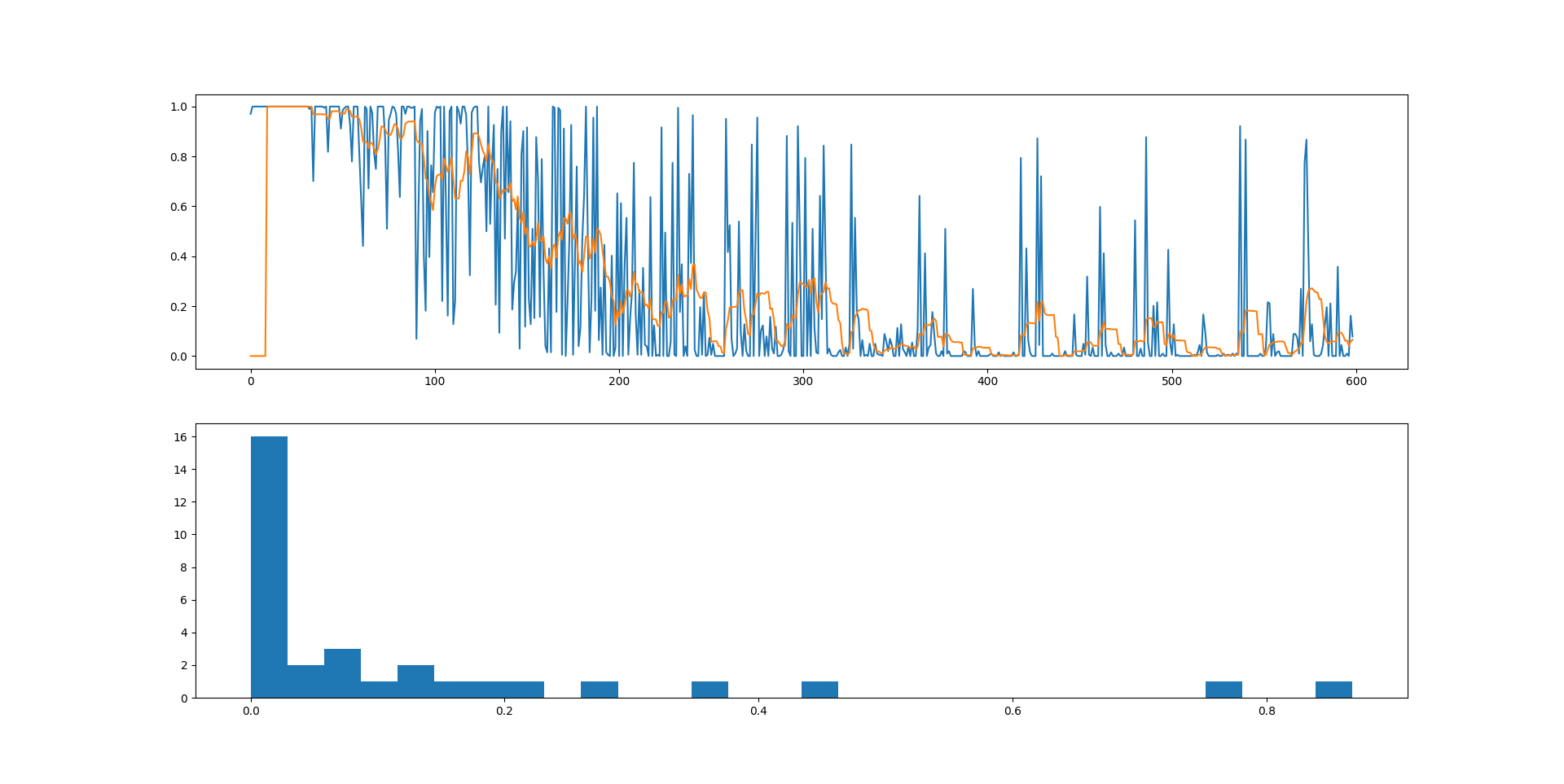Click the isolated histogram bar right of 0.4
This screenshot has height=784, width=1564.
(x=819, y=690)
